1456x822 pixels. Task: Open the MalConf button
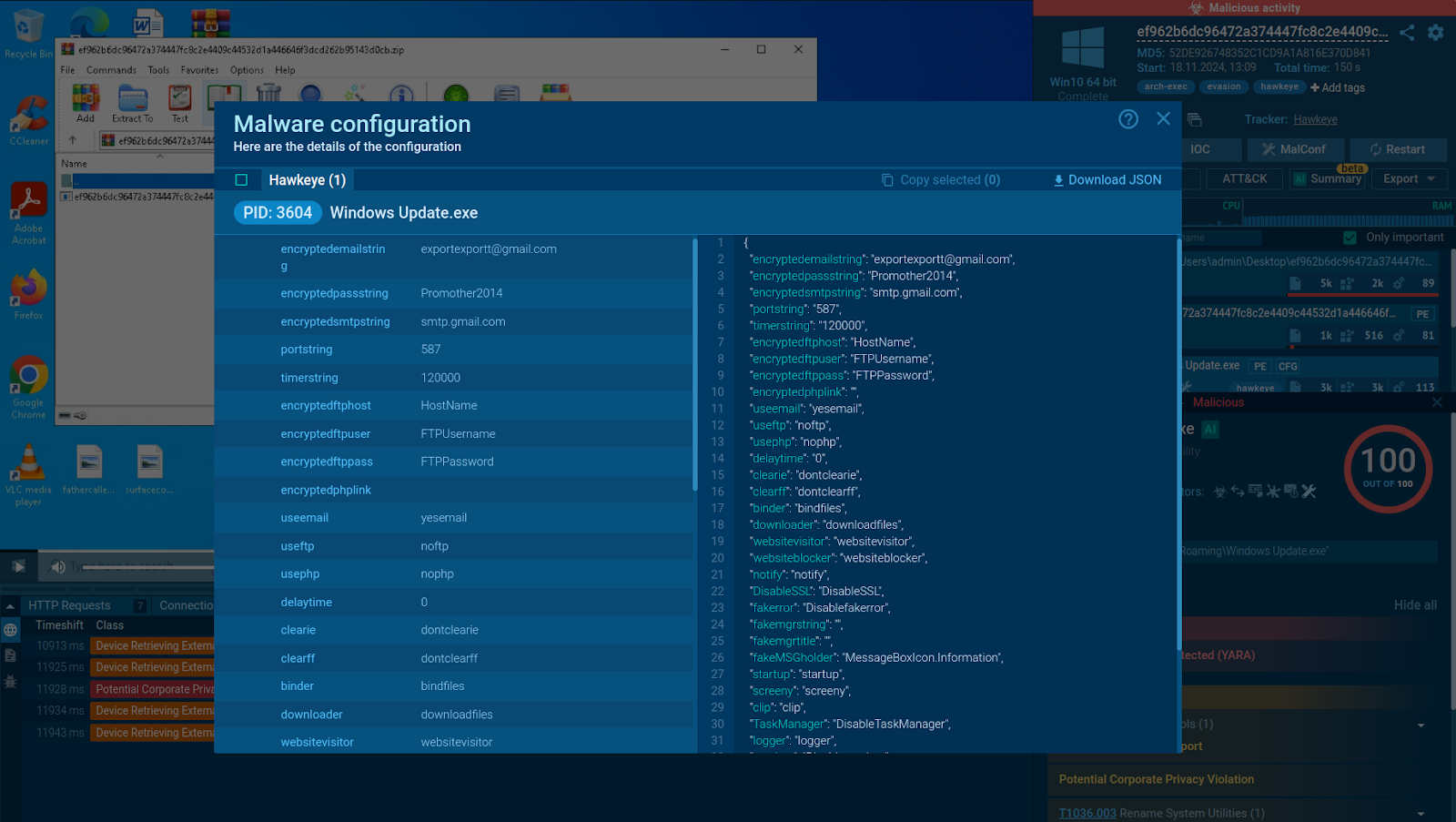pos(1293,149)
